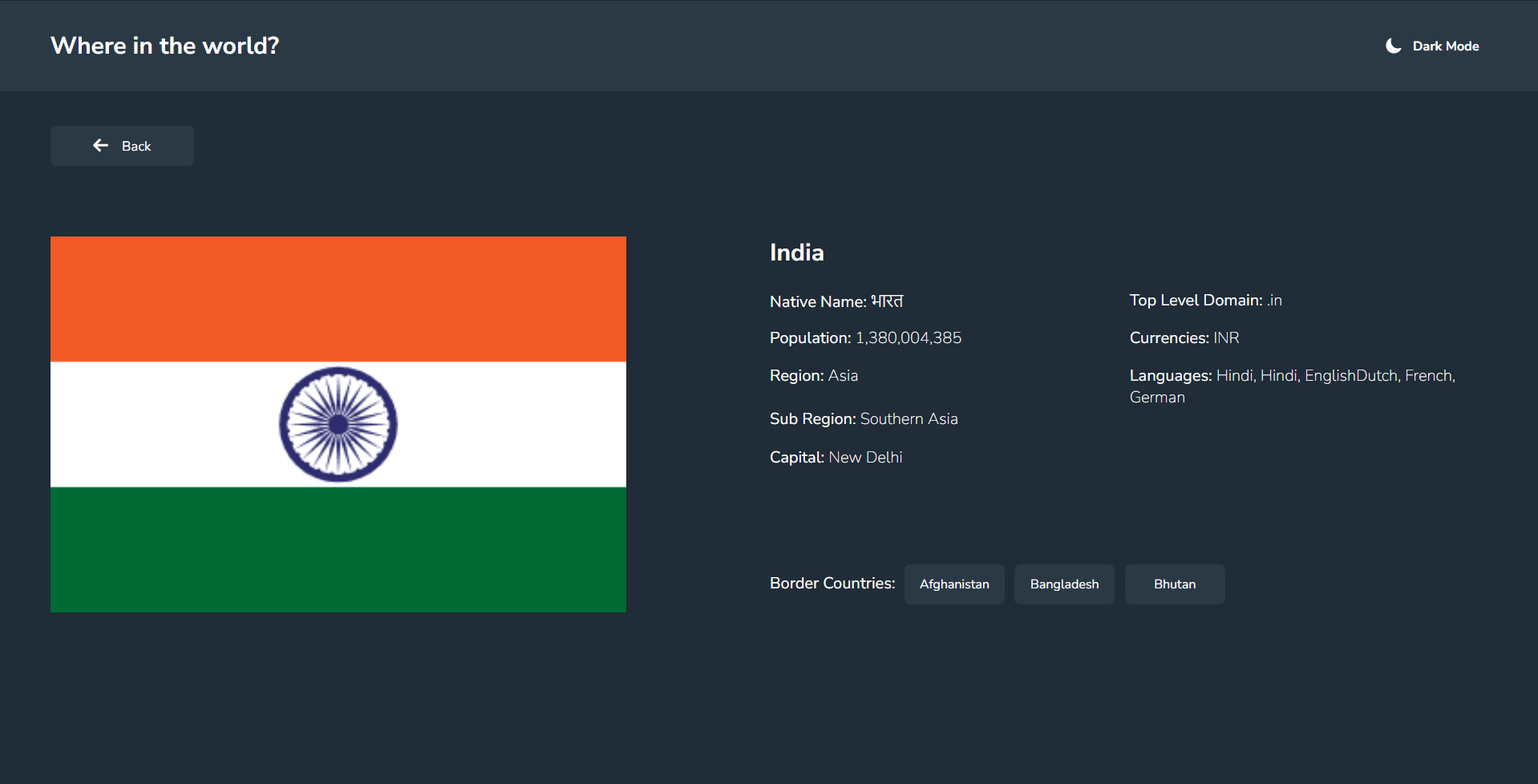Click the Native Name value भारत
Screen dimensions: 1538x784
point(887,301)
